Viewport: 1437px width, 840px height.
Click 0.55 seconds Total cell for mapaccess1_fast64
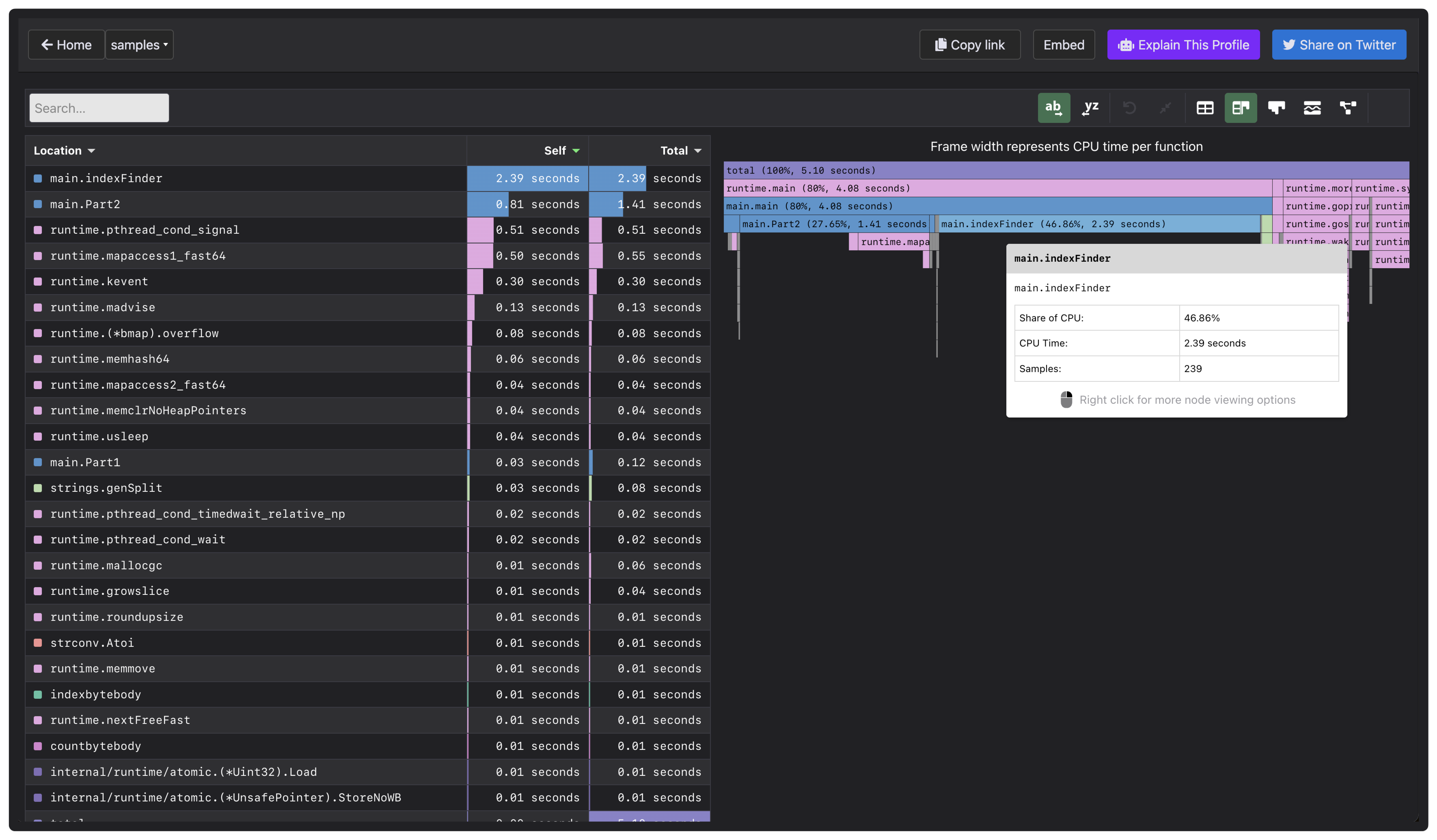point(649,256)
